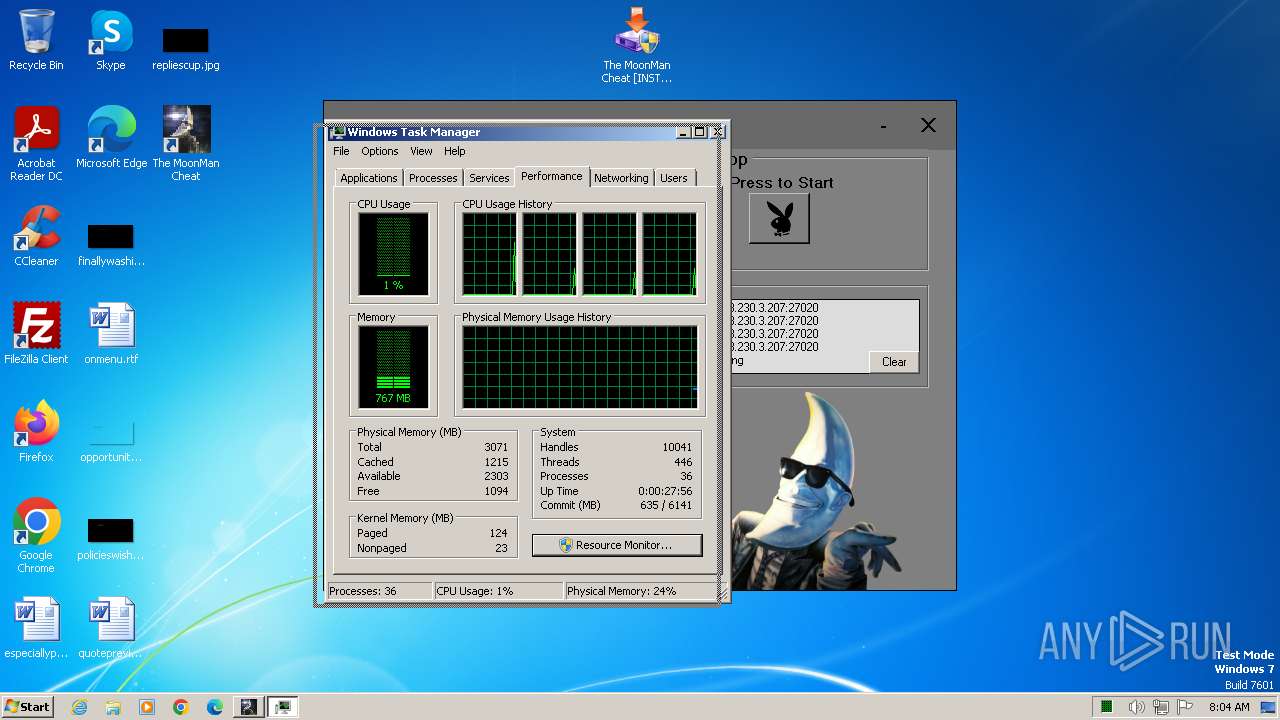Open Action Center flag icon

[x=1185, y=707]
